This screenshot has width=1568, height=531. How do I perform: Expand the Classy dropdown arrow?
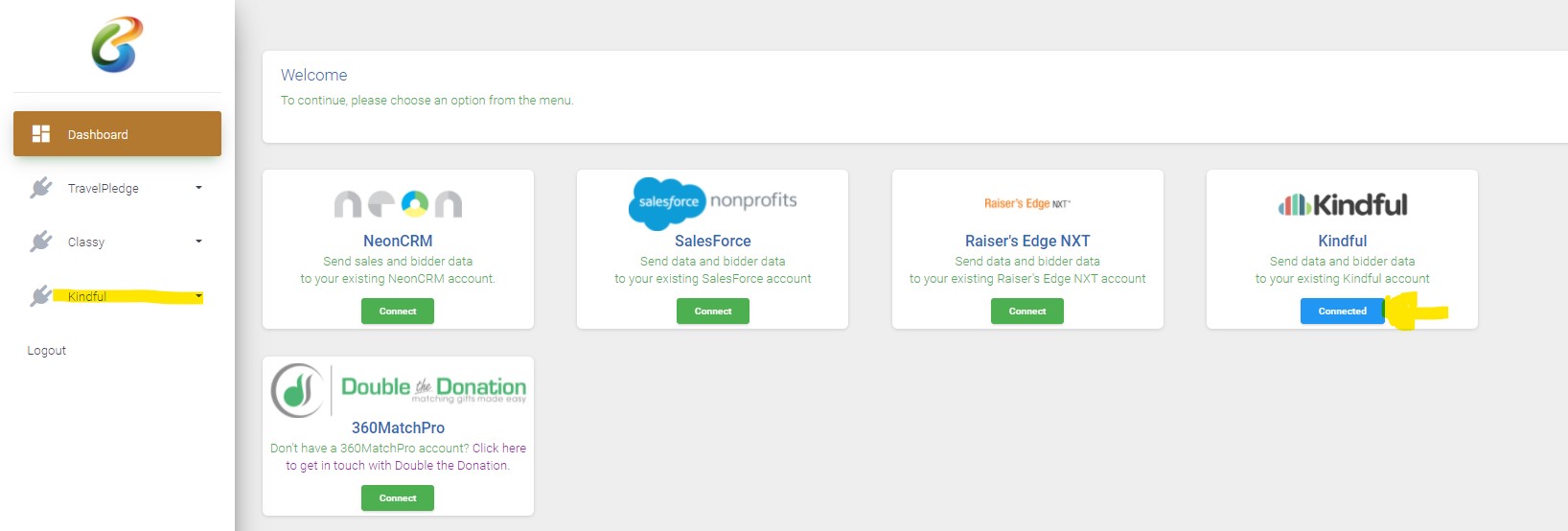pos(198,242)
